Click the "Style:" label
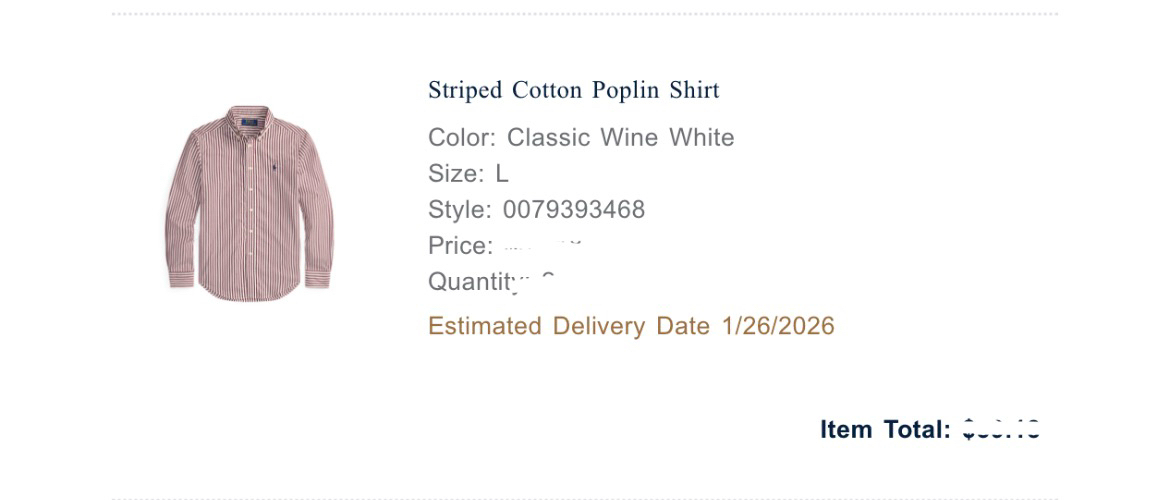Image resolution: width=1170 pixels, height=500 pixels. 459,210
